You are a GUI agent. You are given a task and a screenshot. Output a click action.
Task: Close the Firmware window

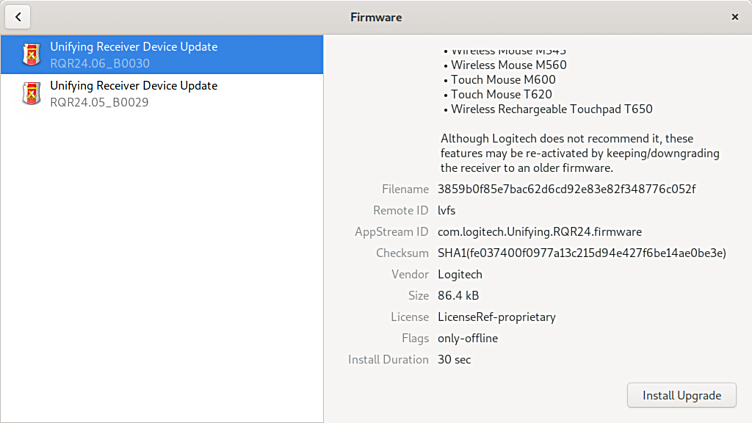click(x=735, y=17)
